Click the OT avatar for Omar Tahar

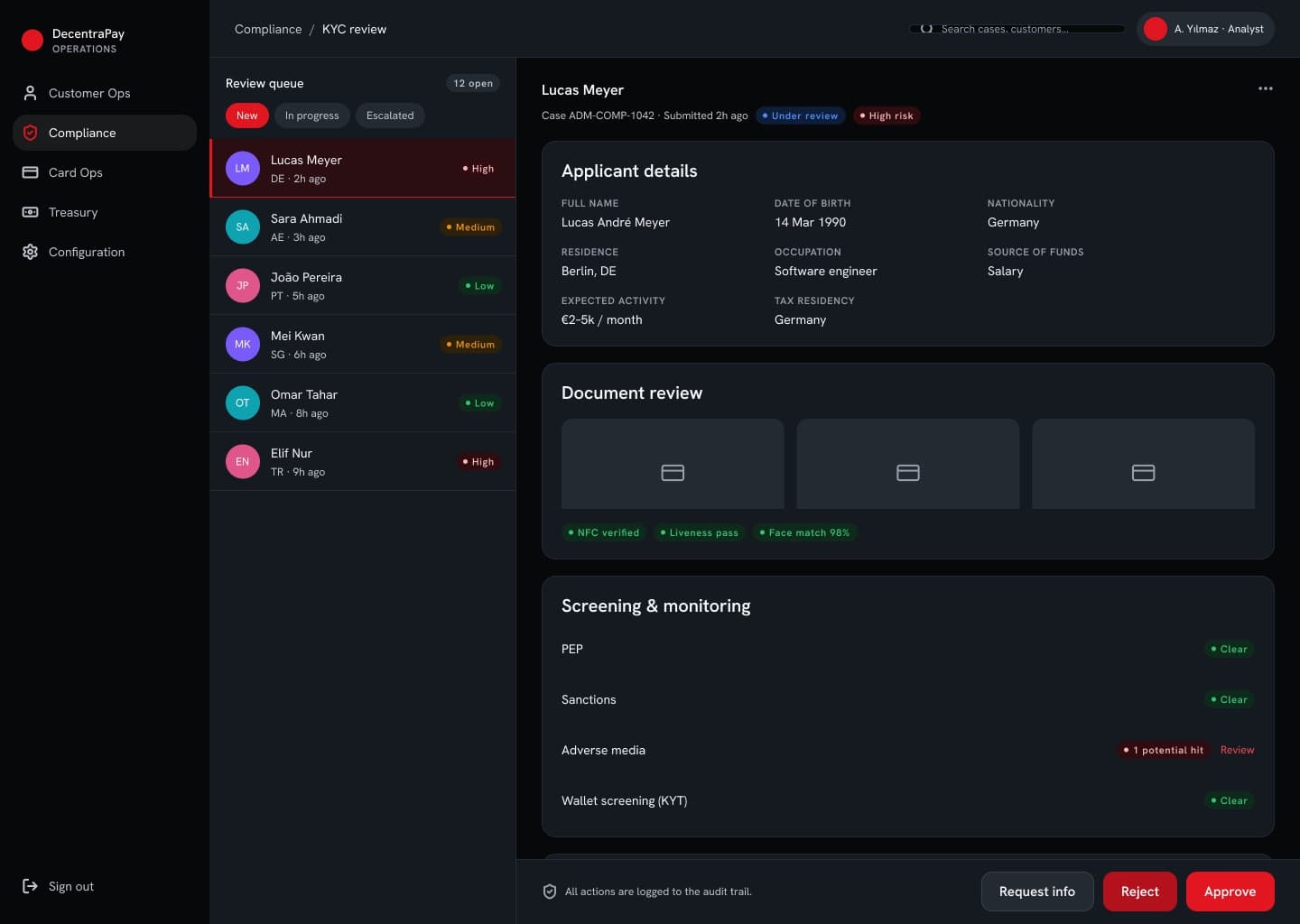tap(243, 402)
